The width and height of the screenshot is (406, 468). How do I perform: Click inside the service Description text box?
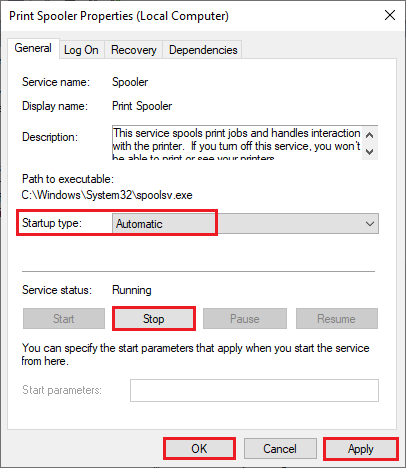(x=237, y=143)
